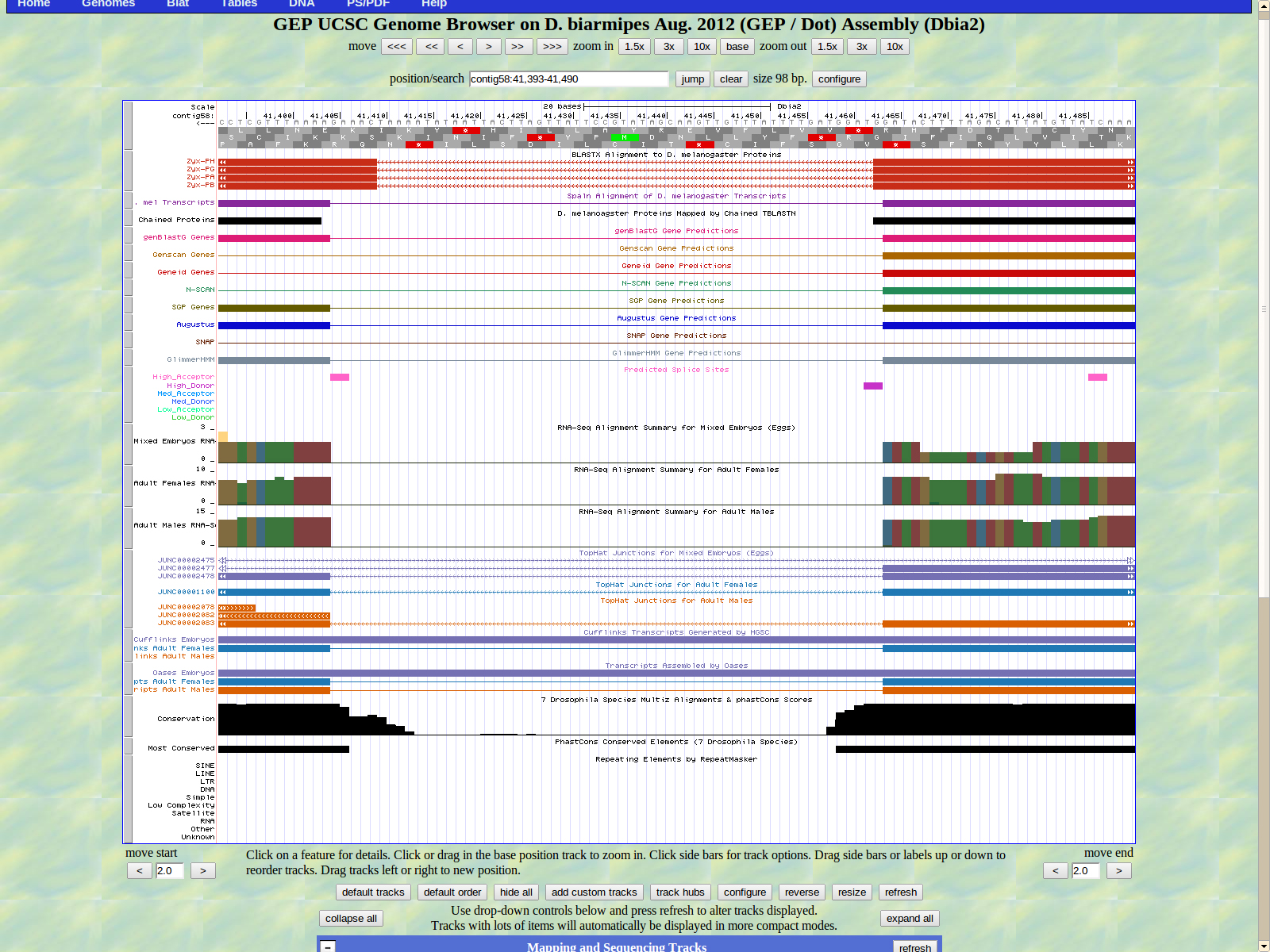
Task: Zoom out 10x
Action: (x=895, y=47)
